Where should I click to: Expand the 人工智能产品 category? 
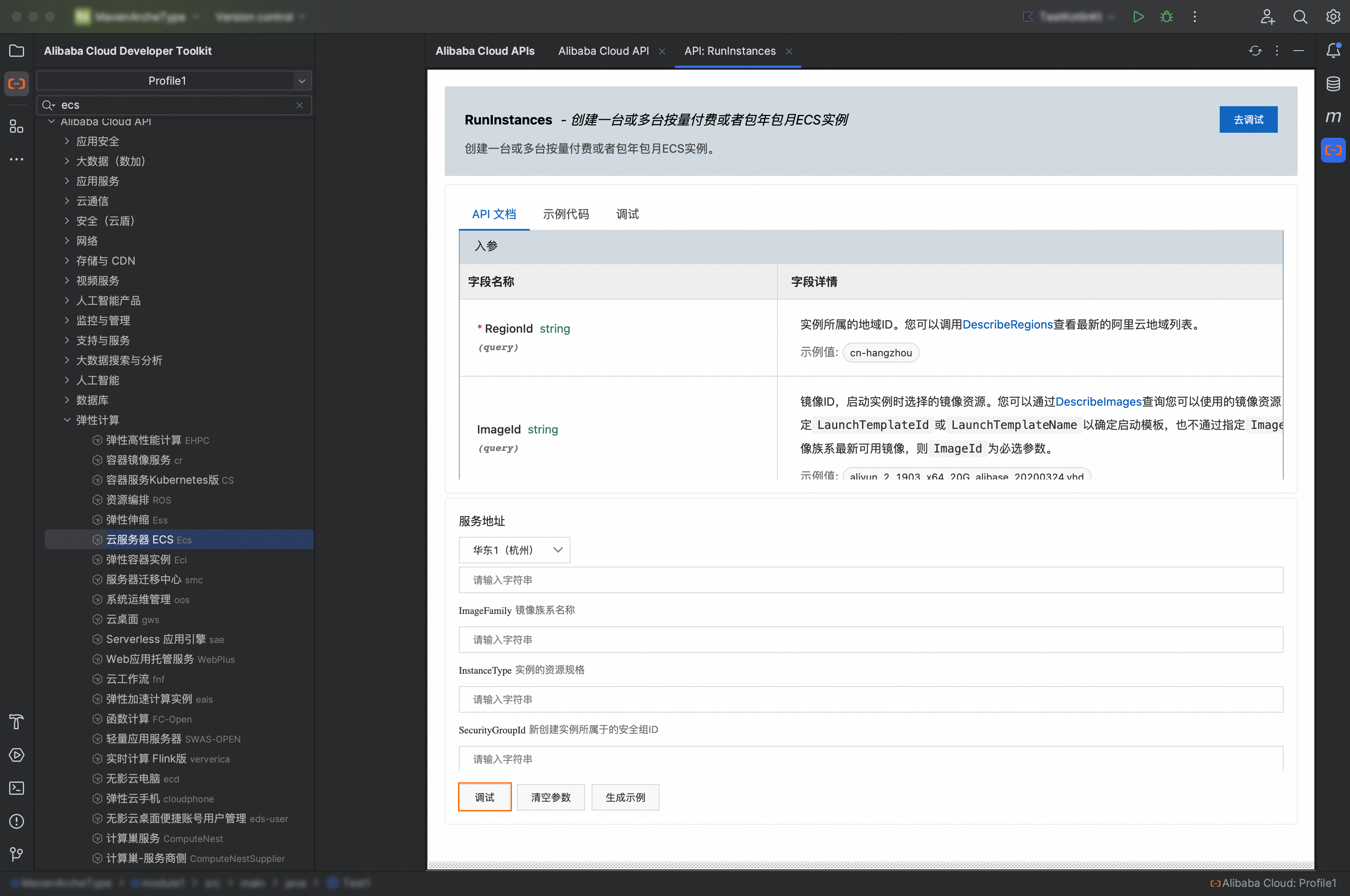(x=67, y=300)
